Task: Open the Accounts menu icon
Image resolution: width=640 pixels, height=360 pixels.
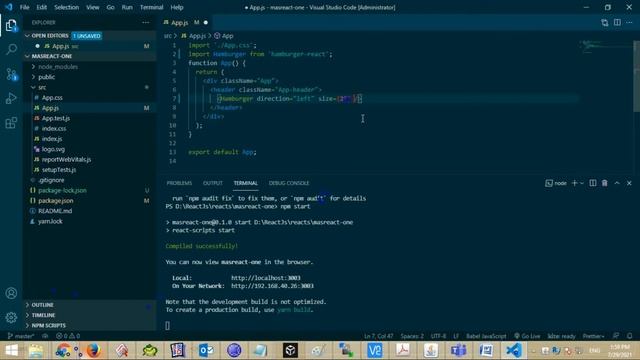Action: click(11, 293)
